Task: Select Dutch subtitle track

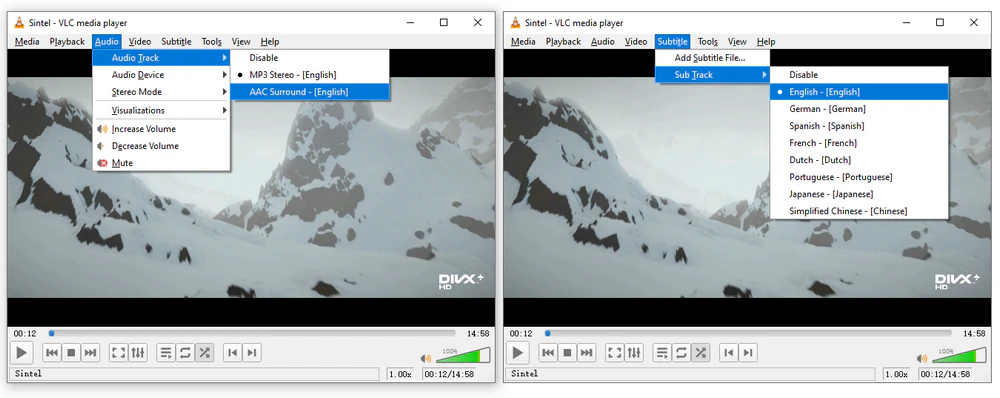Action: click(x=859, y=159)
